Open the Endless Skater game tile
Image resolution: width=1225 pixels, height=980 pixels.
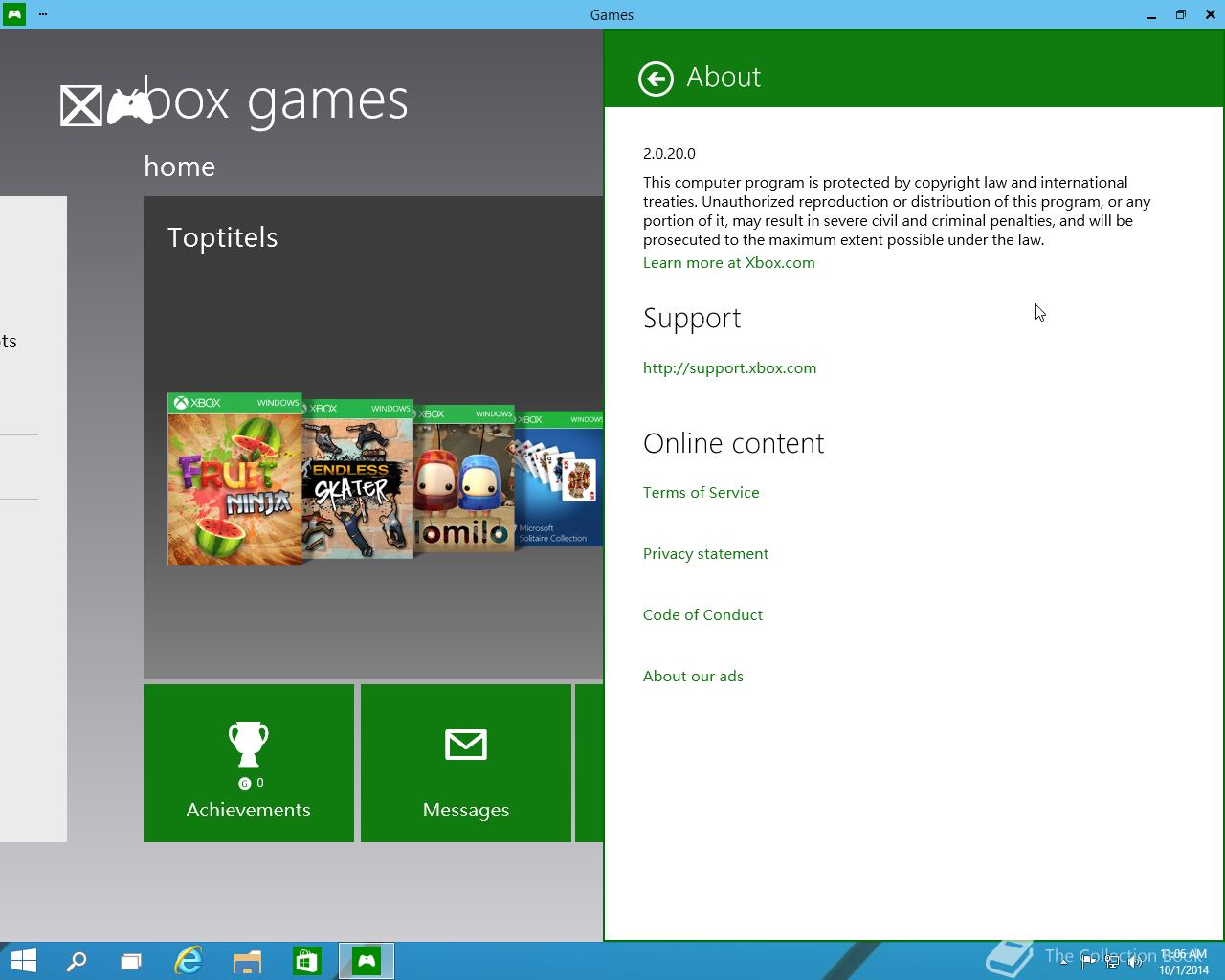pyautogui.click(x=358, y=479)
